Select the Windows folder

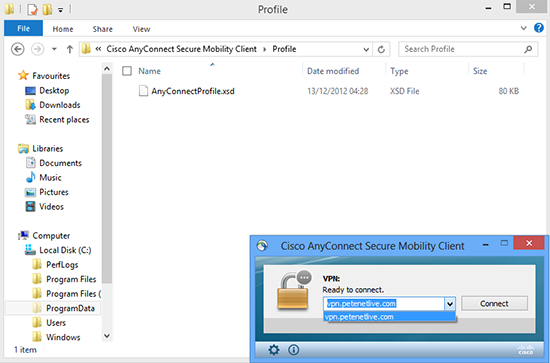pos(63,337)
